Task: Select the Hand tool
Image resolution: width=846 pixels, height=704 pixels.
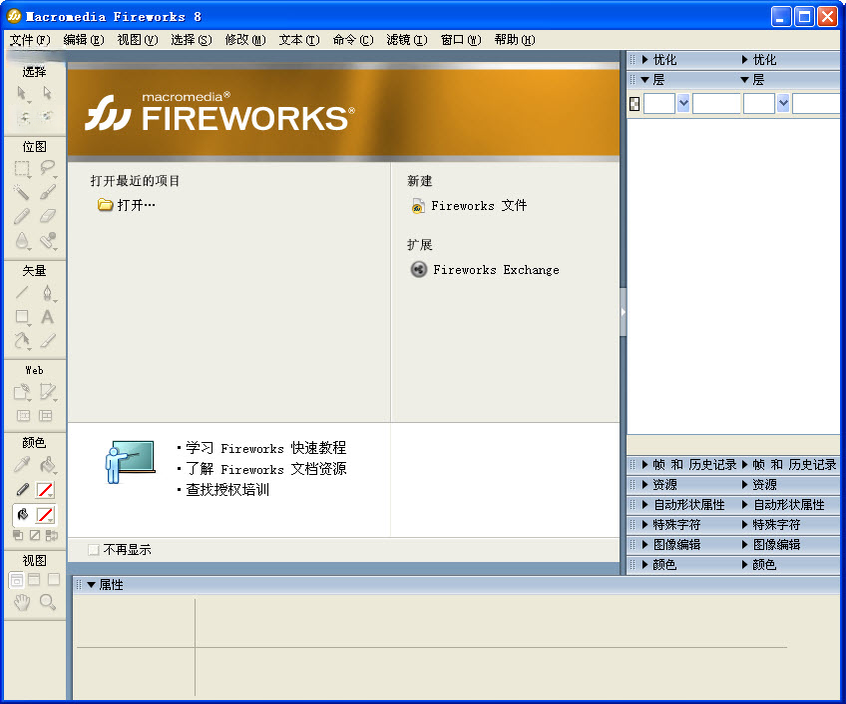Action: click(22, 603)
